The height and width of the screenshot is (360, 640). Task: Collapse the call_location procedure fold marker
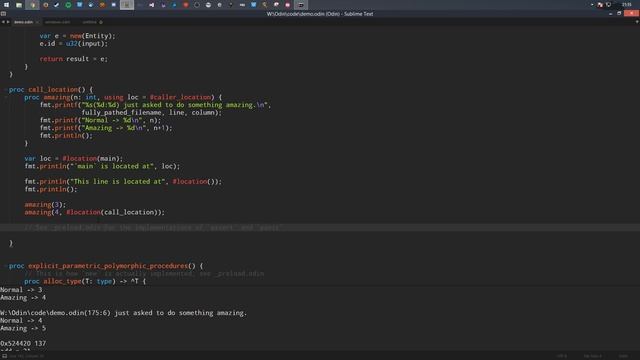[x=5, y=89]
